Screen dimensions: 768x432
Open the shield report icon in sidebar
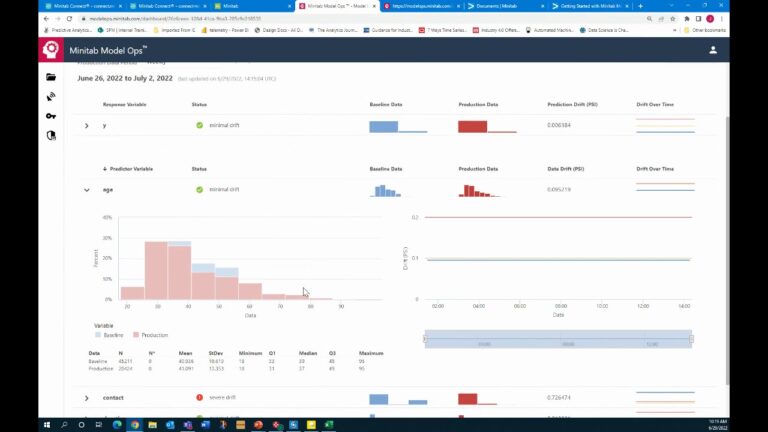coord(51,136)
